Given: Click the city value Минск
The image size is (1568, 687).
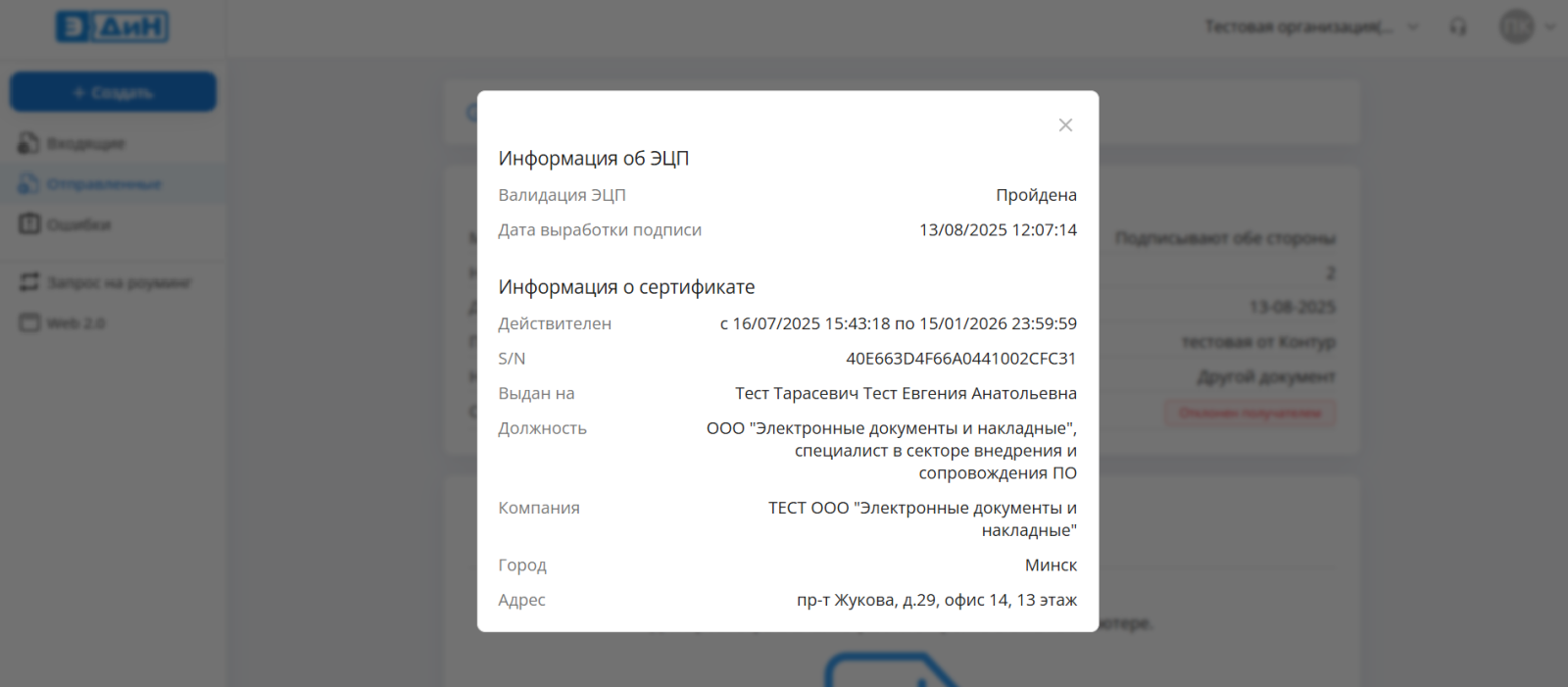Looking at the screenshot, I should click(x=1051, y=565).
